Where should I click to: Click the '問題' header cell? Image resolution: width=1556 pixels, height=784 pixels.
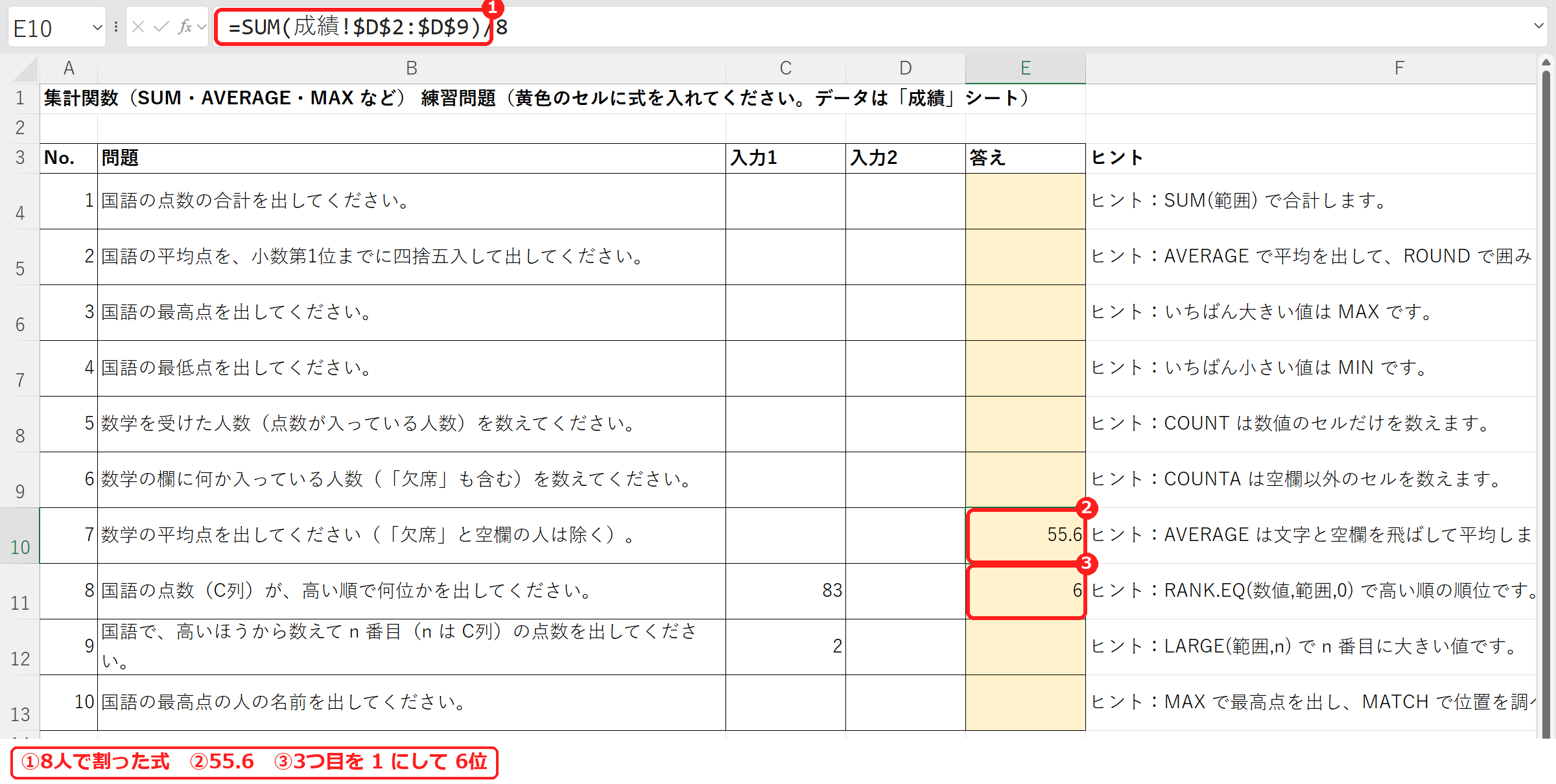coord(412,158)
